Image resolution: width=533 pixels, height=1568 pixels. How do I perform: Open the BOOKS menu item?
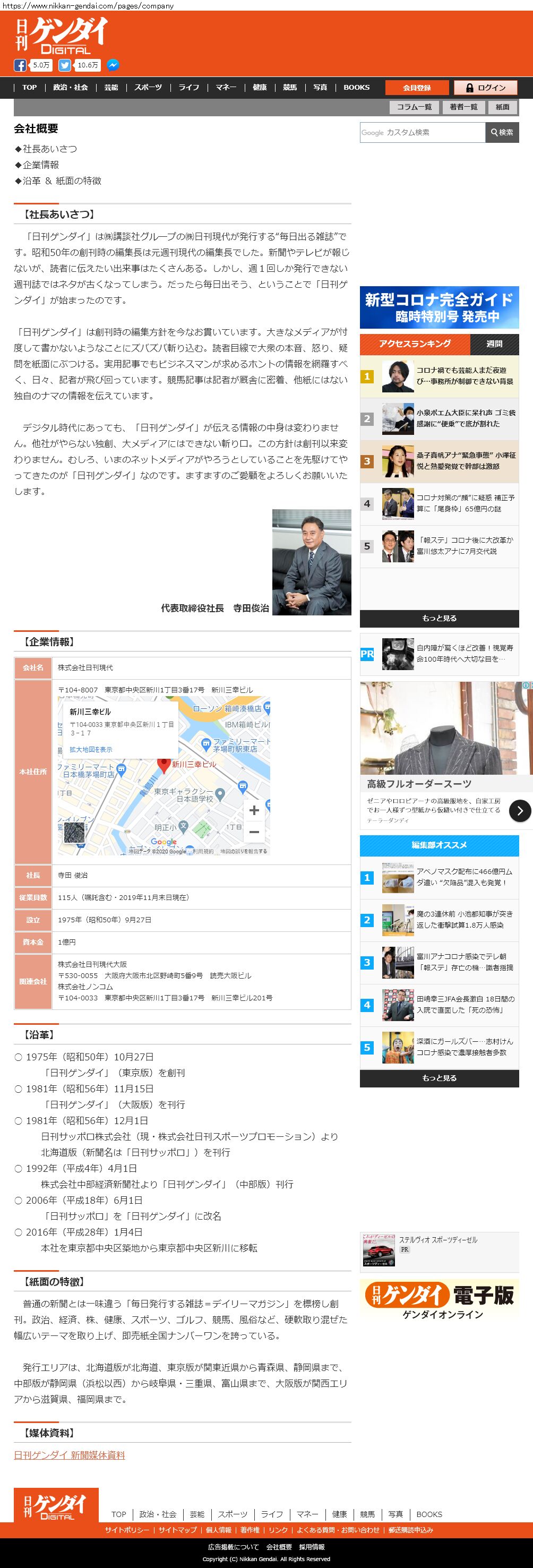pyautogui.click(x=357, y=88)
